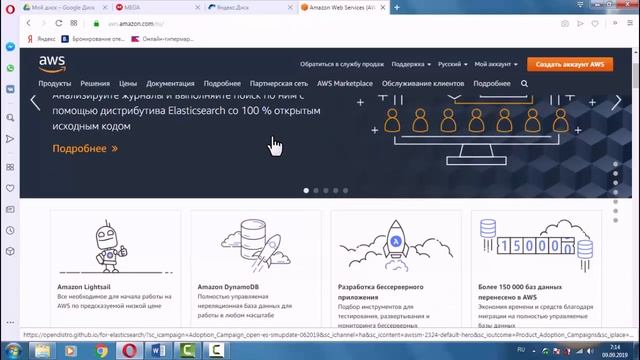640x360 pixels.
Task: Open the Русский language dropdown
Action: (453, 64)
